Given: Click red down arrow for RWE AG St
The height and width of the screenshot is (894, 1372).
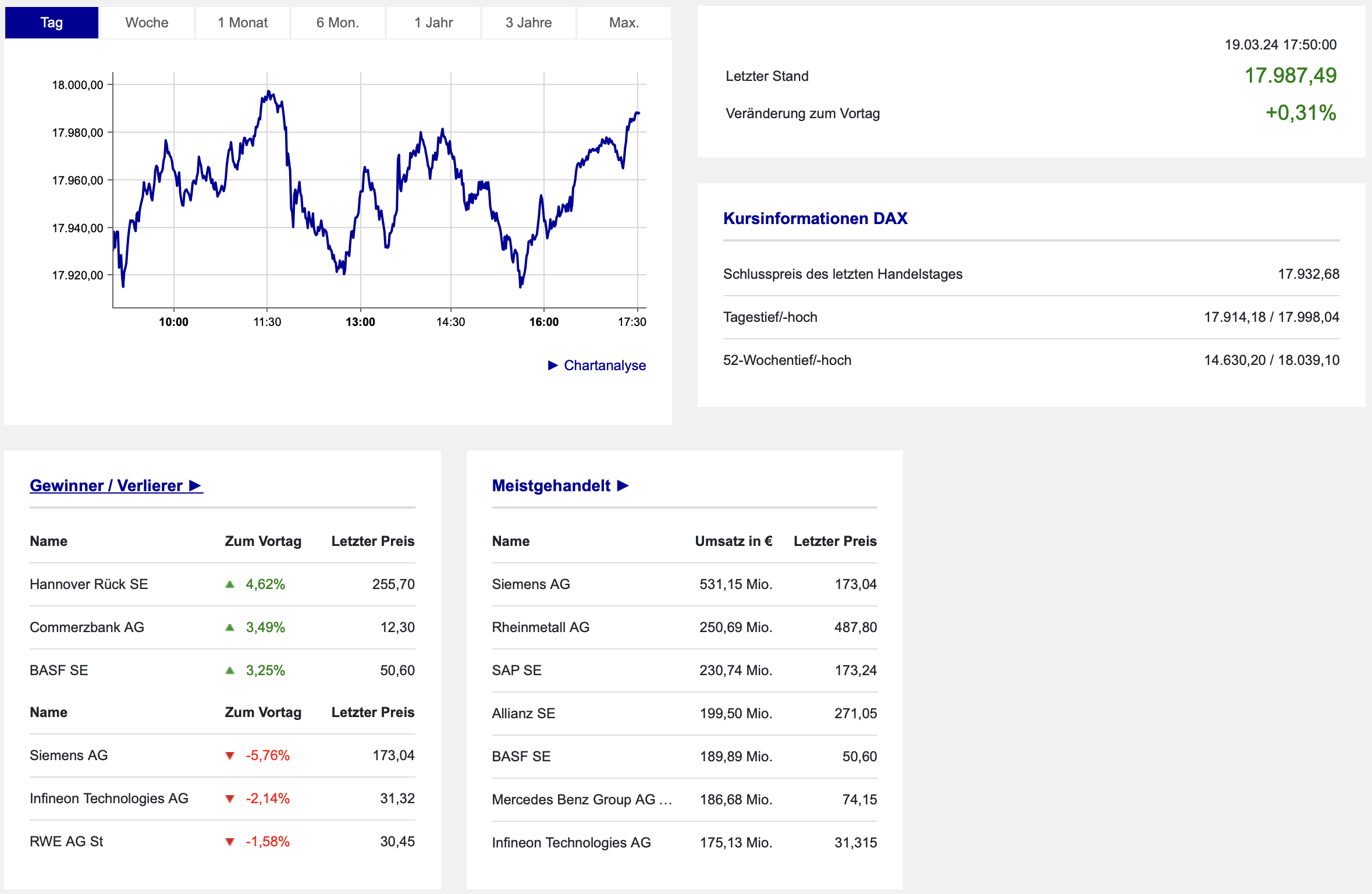Looking at the screenshot, I should click(x=230, y=842).
